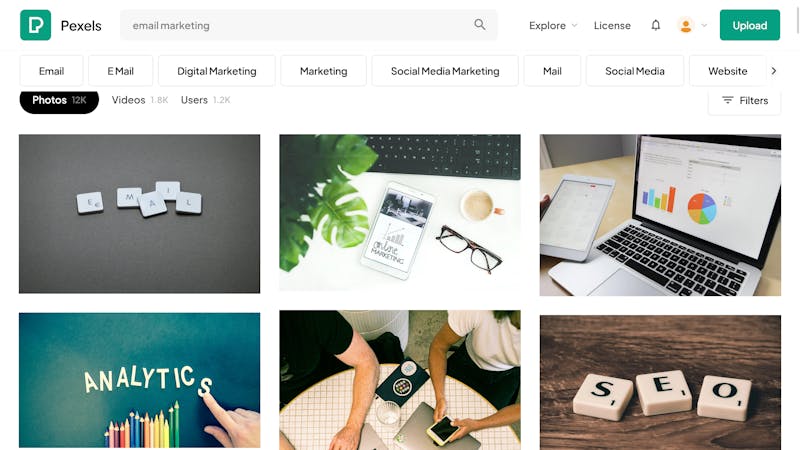Show more related tags with right chevron
This screenshot has width=800, height=450.
click(774, 71)
